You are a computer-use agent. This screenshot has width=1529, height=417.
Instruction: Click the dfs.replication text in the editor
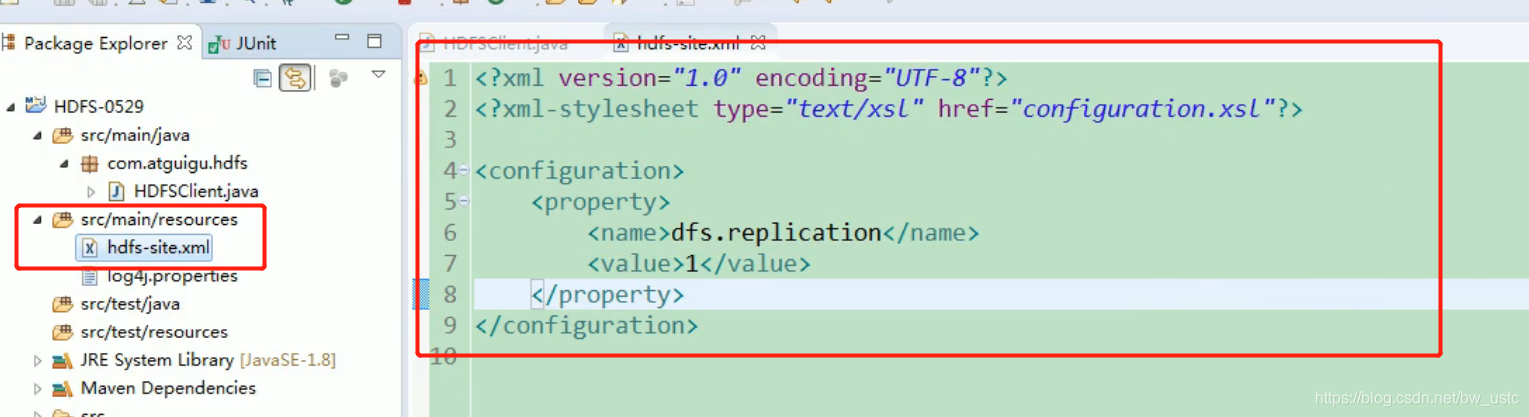pos(776,233)
